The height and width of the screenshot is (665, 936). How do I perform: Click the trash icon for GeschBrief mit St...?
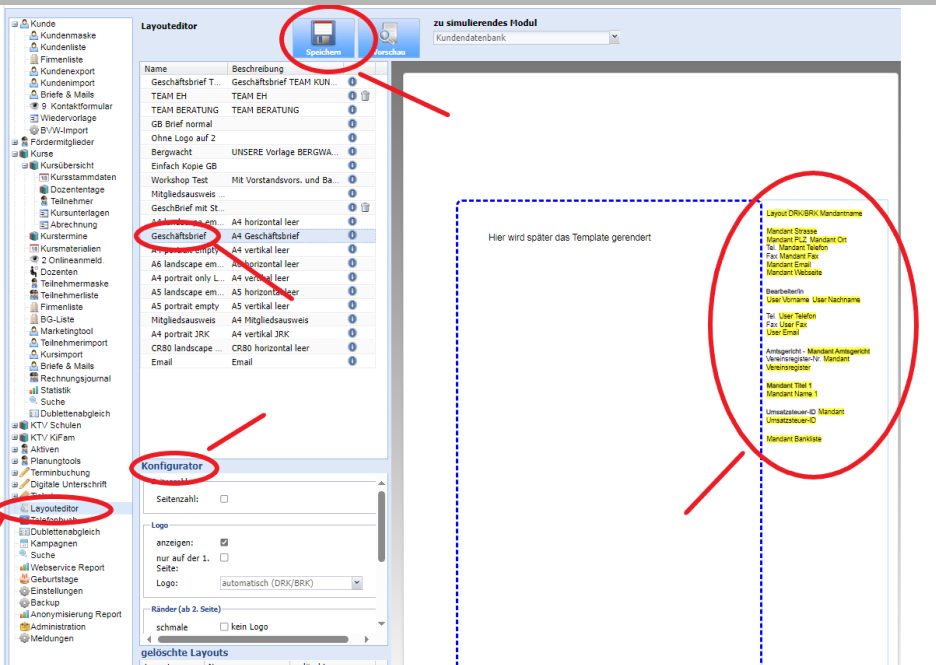(365, 208)
